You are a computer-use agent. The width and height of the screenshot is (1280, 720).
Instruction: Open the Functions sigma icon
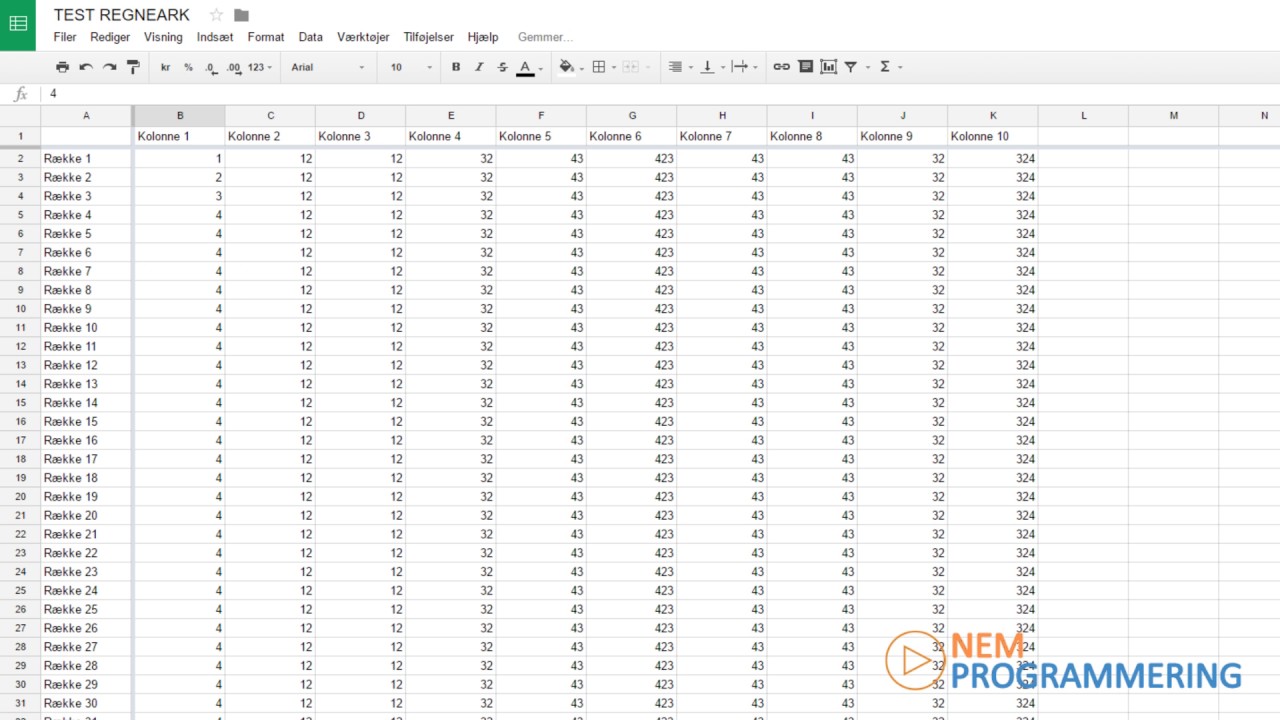pos(885,67)
